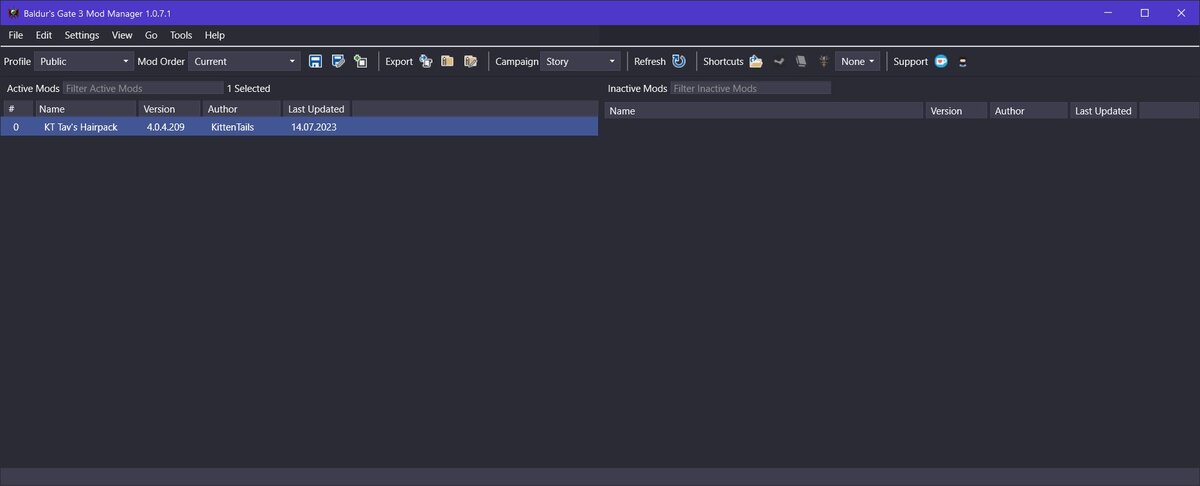Click the app icon in the title bar
The width and height of the screenshot is (1200, 486).
coord(13,12)
